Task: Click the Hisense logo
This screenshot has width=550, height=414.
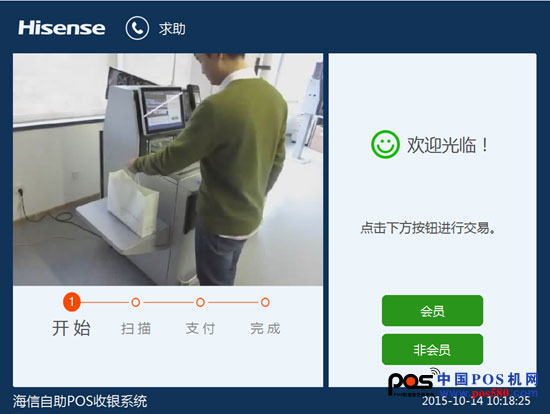Action: pyautogui.click(x=62, y=28)
